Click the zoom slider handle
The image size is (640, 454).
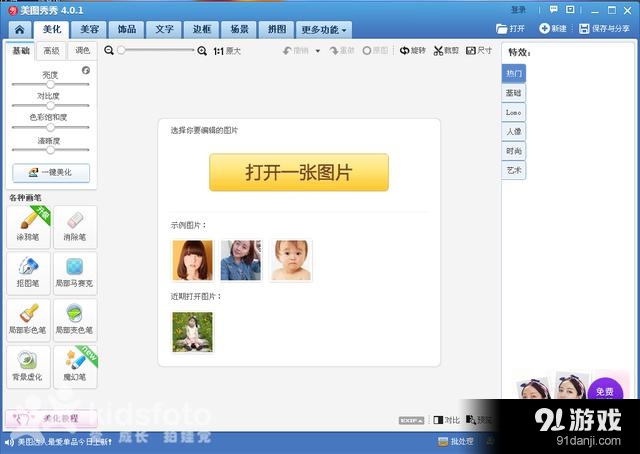pyautogui.click(x=121, y=50)
